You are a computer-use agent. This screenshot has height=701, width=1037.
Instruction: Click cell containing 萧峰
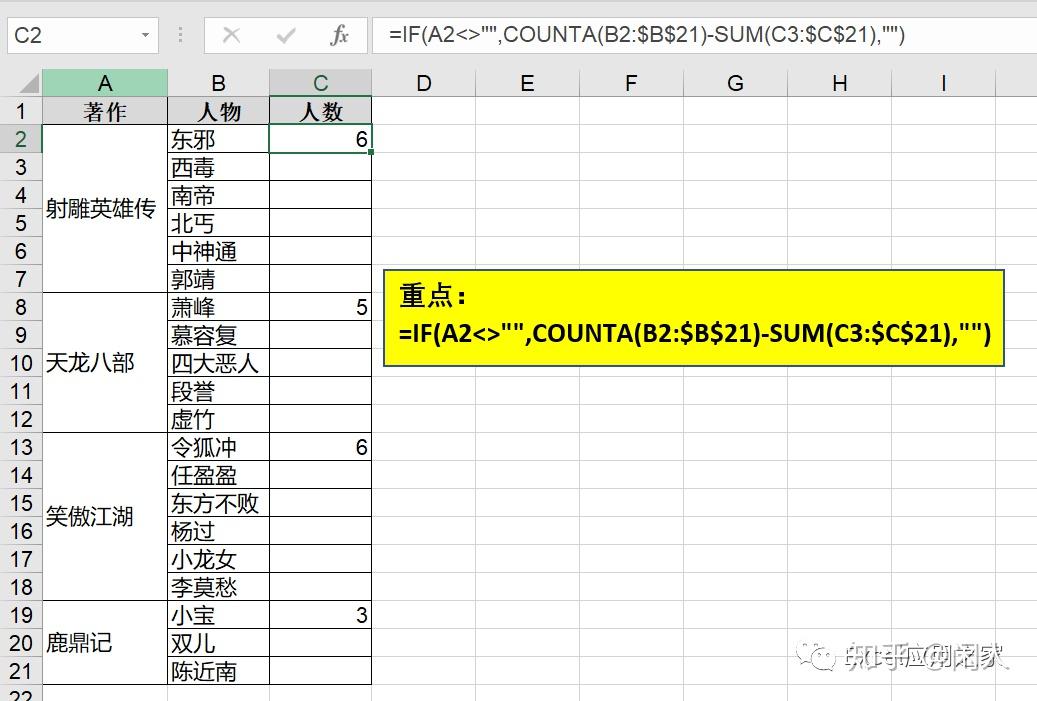click(218, 307)
